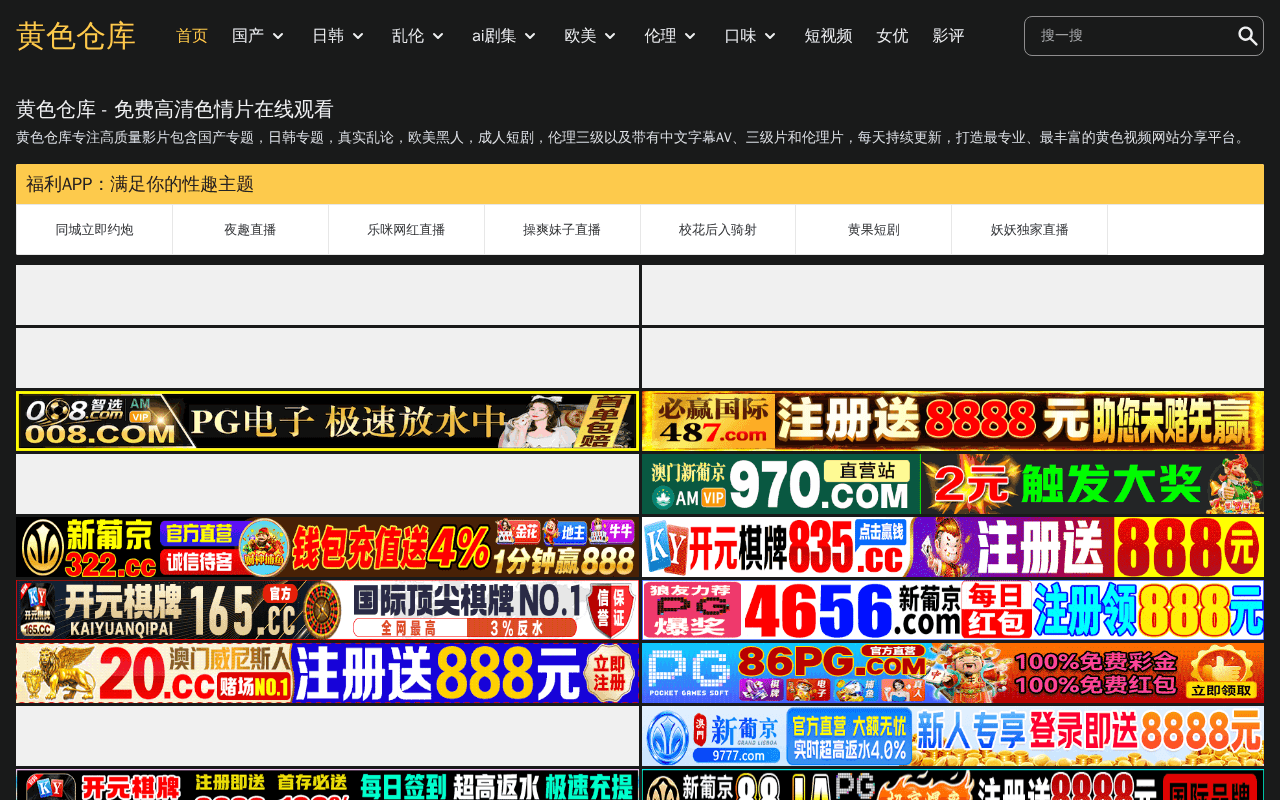Open the 短视频 nav item
Image resolution: width=1280 pixels, height=800 pixels.
click(828, 36)
